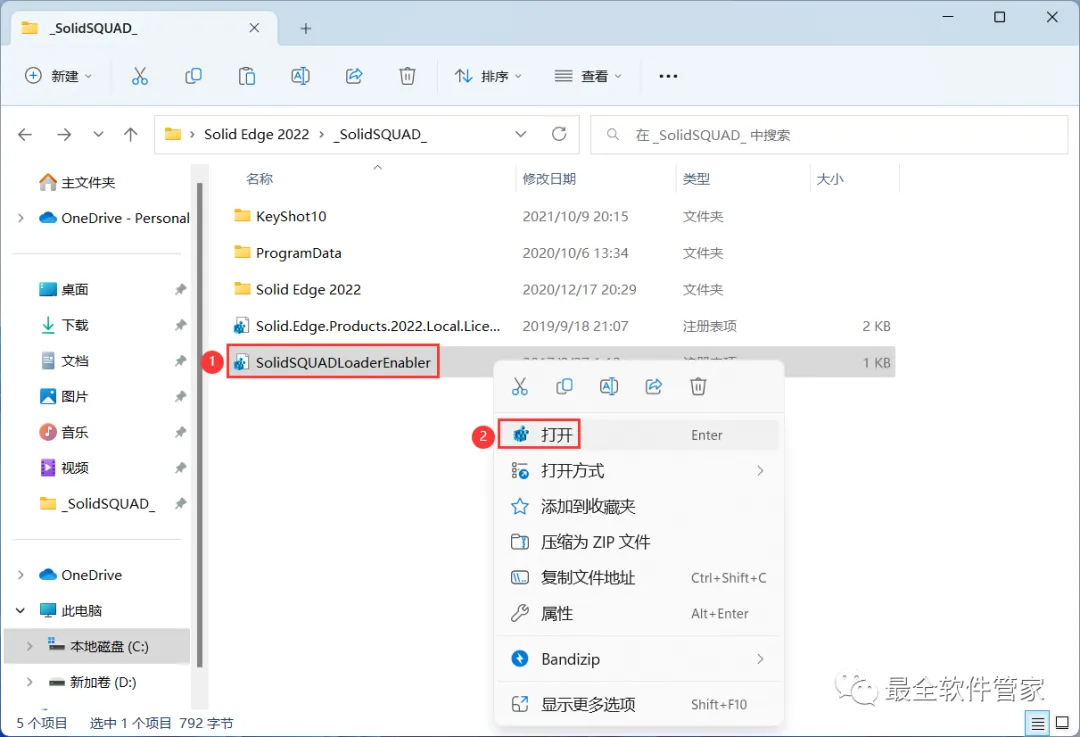1080x737 pixels.
Task: Close the _SolidSQUAD_ tab
Action: (x=254, y=28)
